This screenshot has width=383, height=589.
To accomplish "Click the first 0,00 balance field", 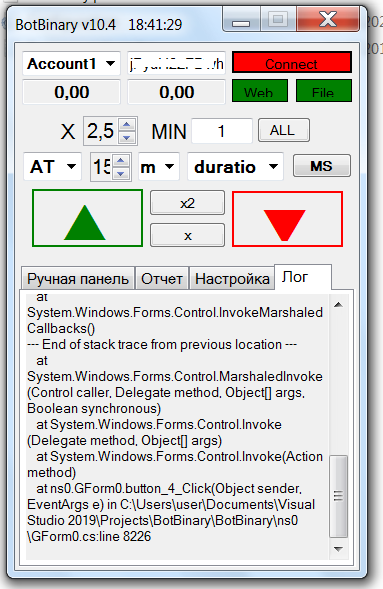I will 71,92.
